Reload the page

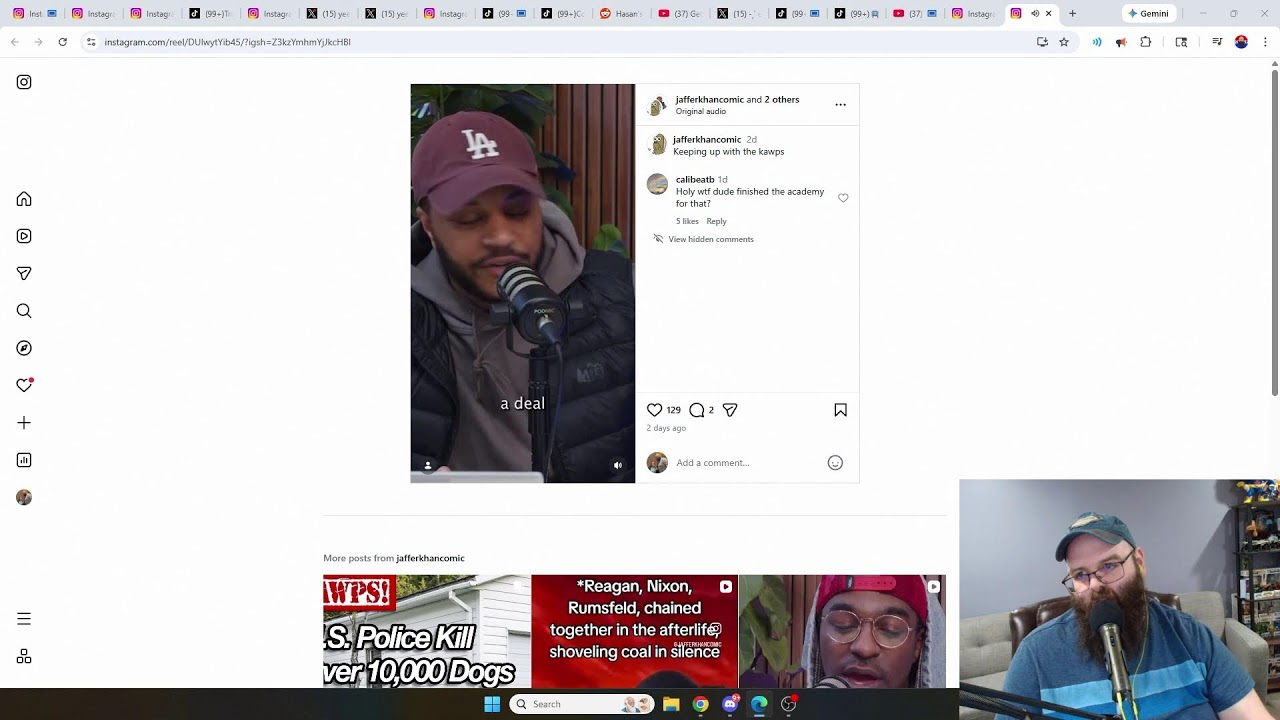[63, 42]
